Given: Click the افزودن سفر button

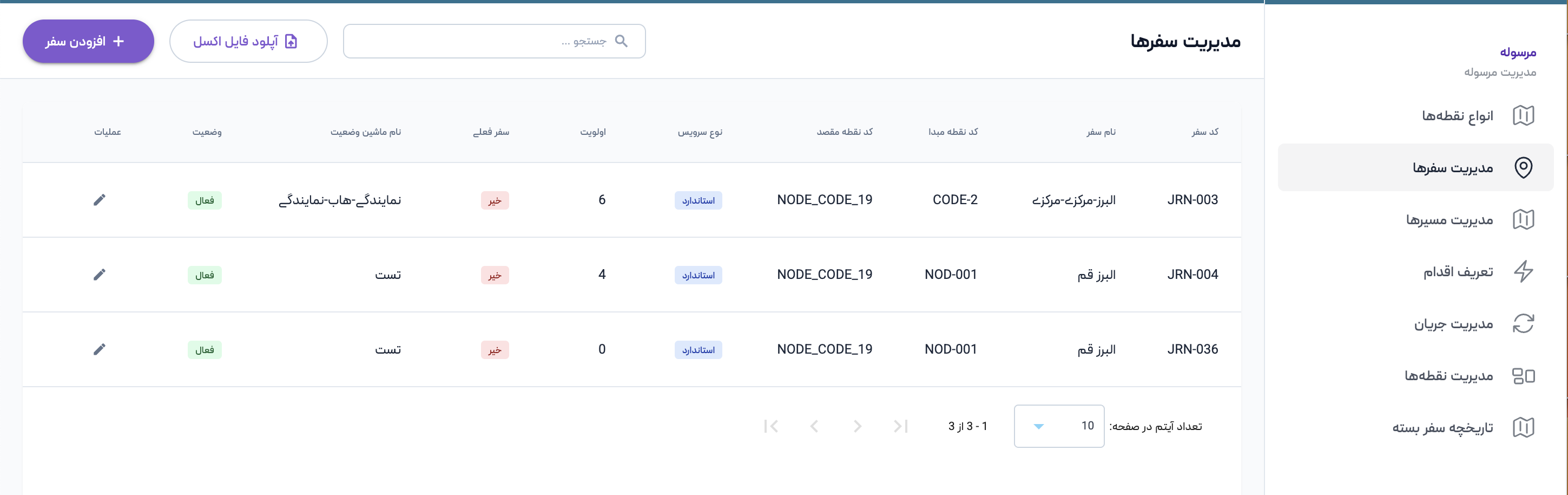Looking at the screenshot, I should pyautogui.click(x=88, y=42).
